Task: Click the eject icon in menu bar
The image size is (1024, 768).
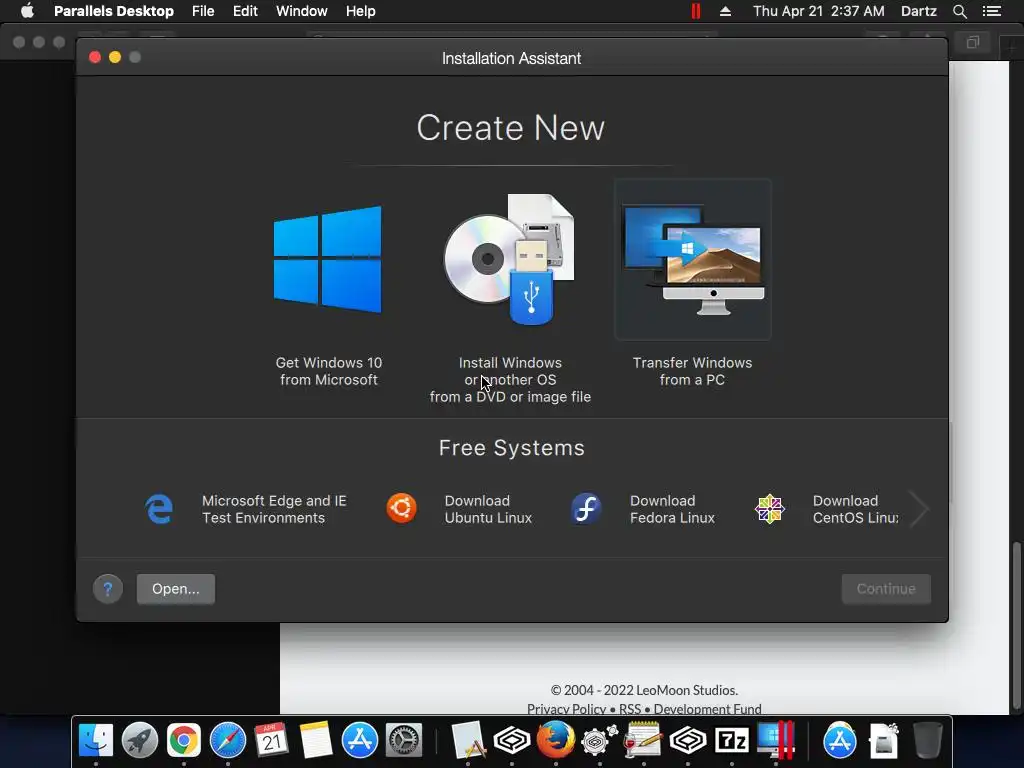Action: tap(726, 11)
